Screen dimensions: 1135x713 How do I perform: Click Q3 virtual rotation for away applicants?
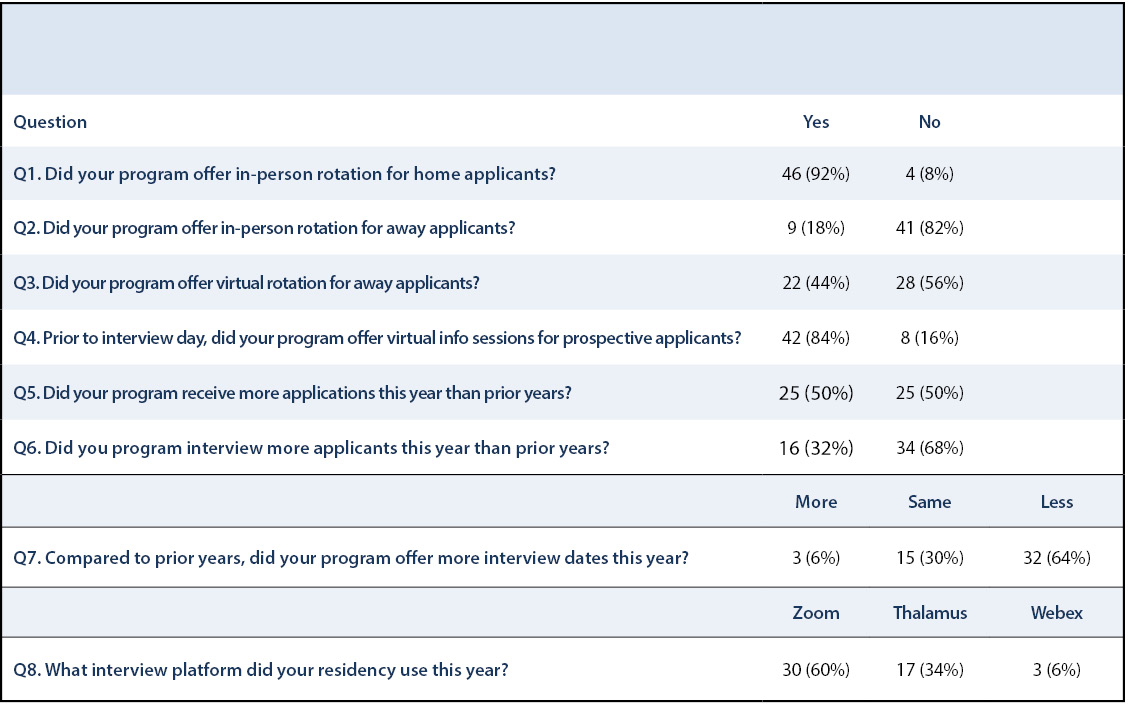click(246, 283)
